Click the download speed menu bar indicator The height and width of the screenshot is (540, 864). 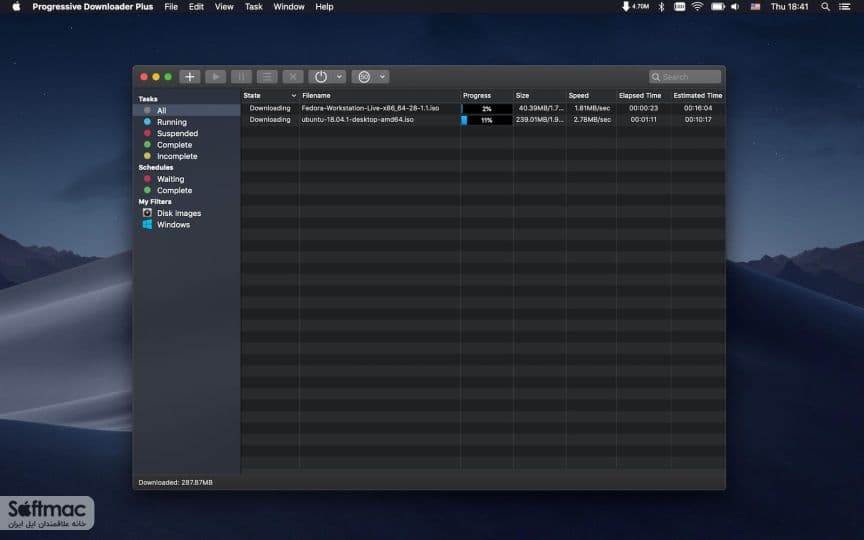coord(635,7)
